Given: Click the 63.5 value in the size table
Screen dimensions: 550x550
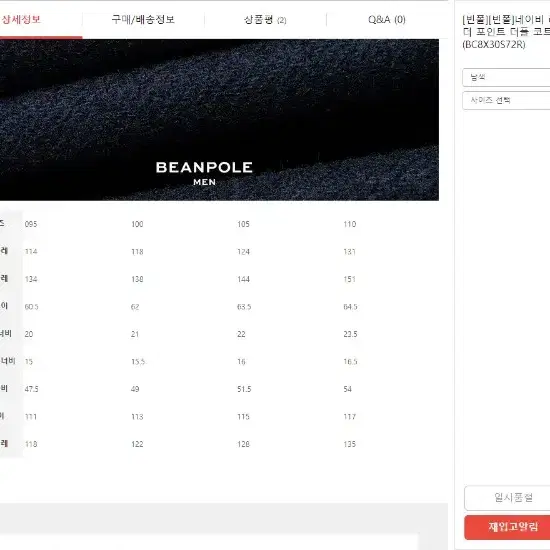Looking at the screenshot, I should click(x=244, y=307).
